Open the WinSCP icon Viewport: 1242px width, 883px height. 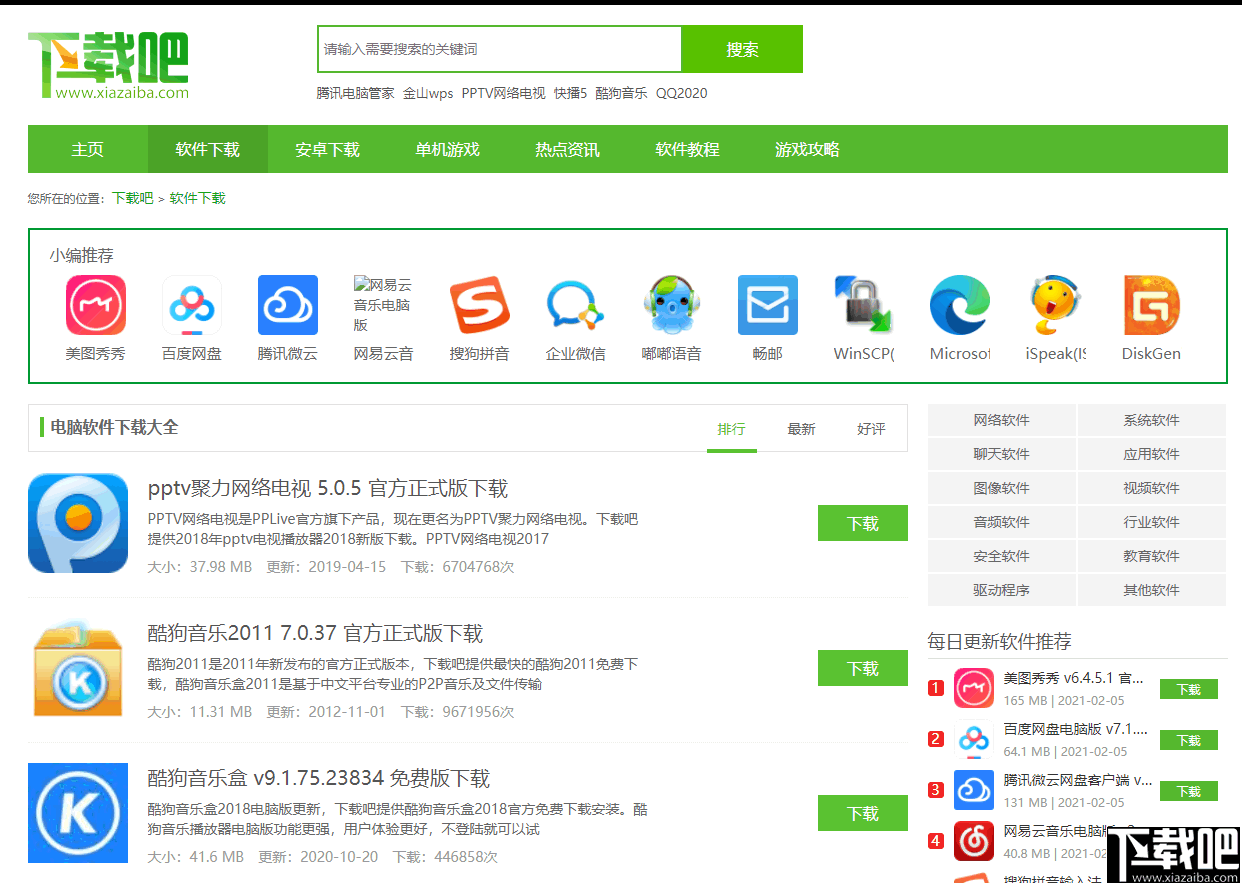tap(863, 305)
